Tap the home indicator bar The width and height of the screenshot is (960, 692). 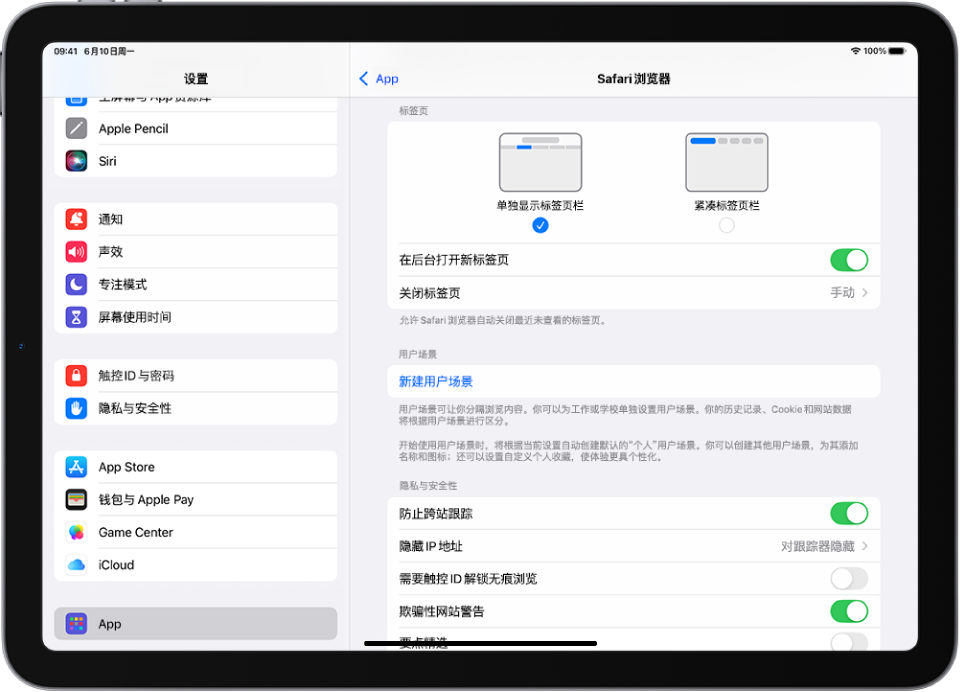pos(481,643)
